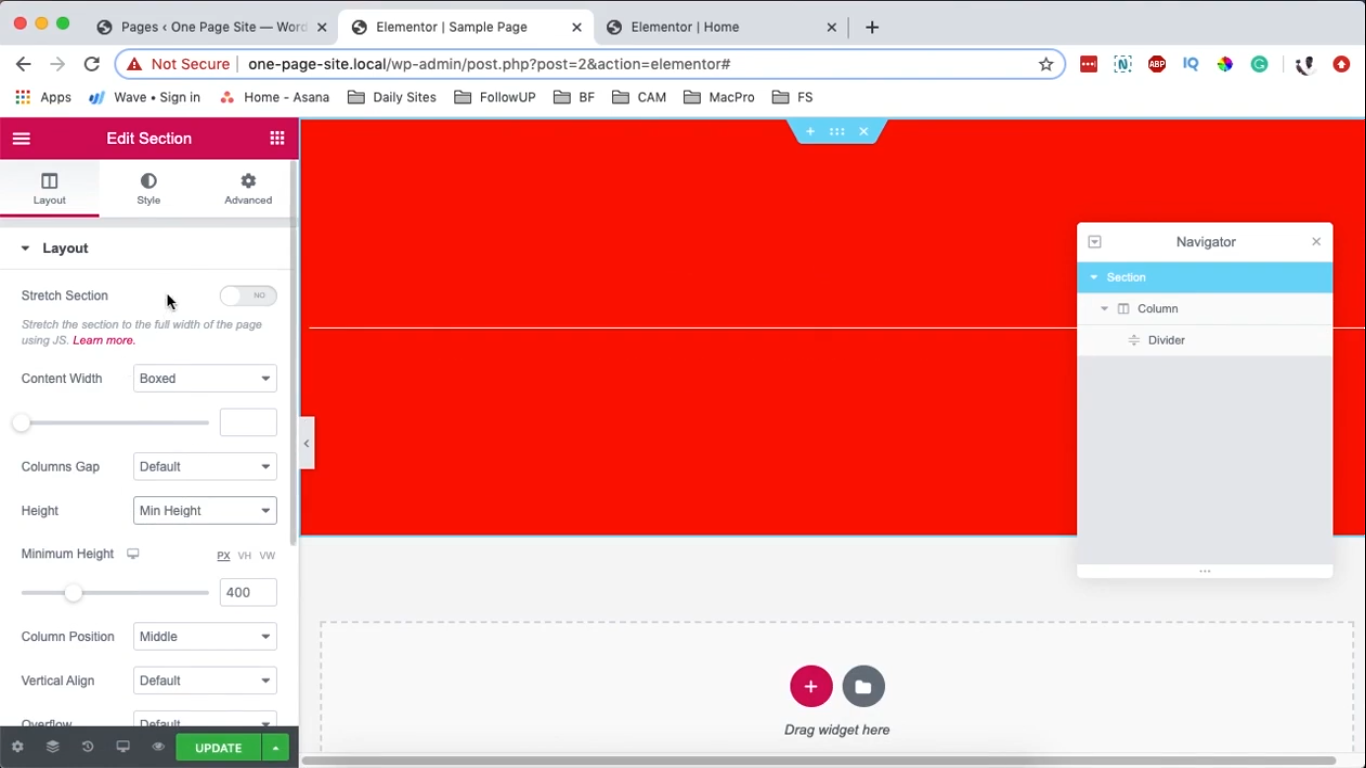This screenshot has width=1366, height=768.
Task: Open revision history icon
Action: pos(88,747)
